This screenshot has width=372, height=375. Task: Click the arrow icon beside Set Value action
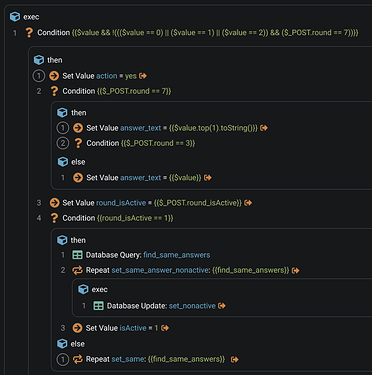pos(54,76)
